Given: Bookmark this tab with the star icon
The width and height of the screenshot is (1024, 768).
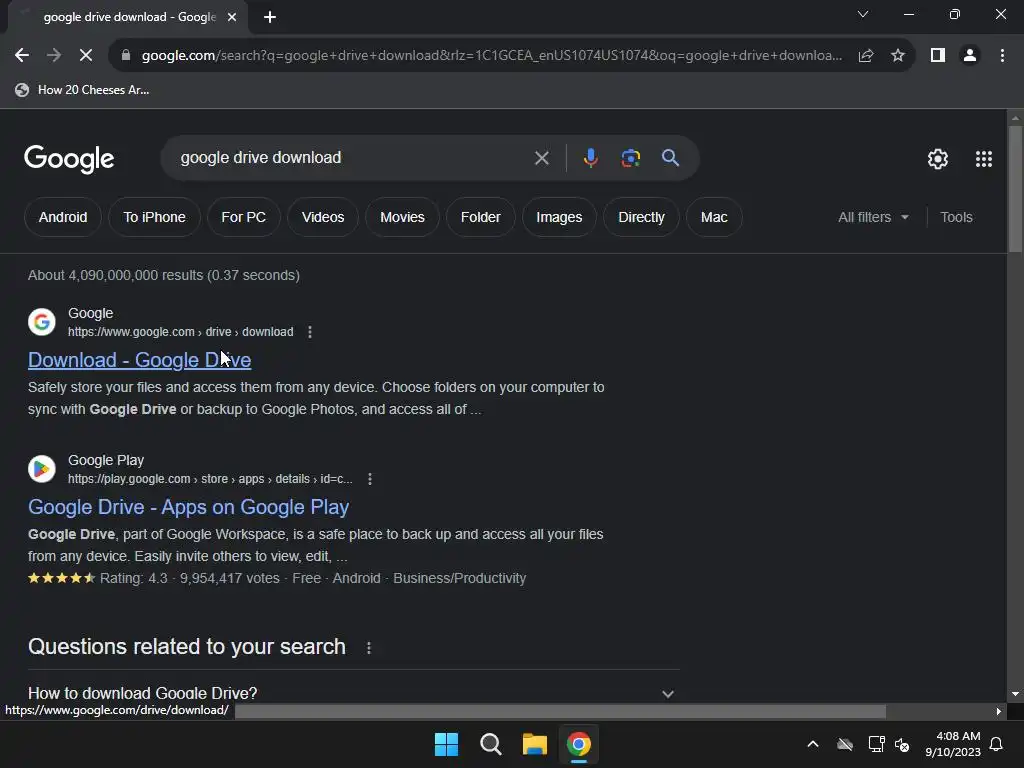Looking at the screenshot, I should [898, 56].
